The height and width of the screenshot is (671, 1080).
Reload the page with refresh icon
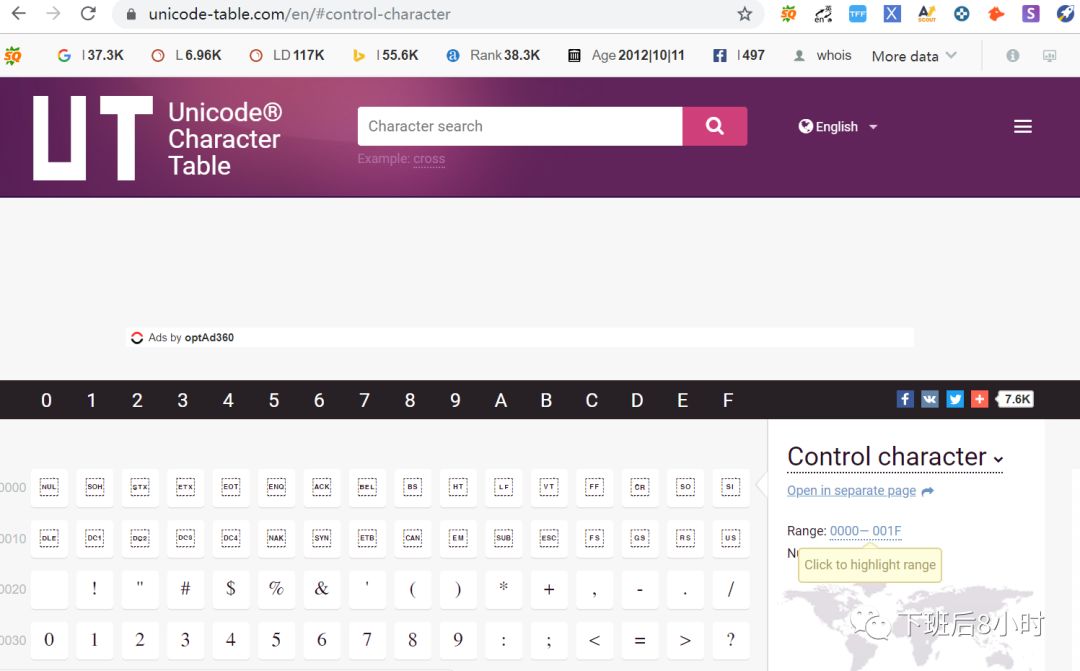[88, 13]
